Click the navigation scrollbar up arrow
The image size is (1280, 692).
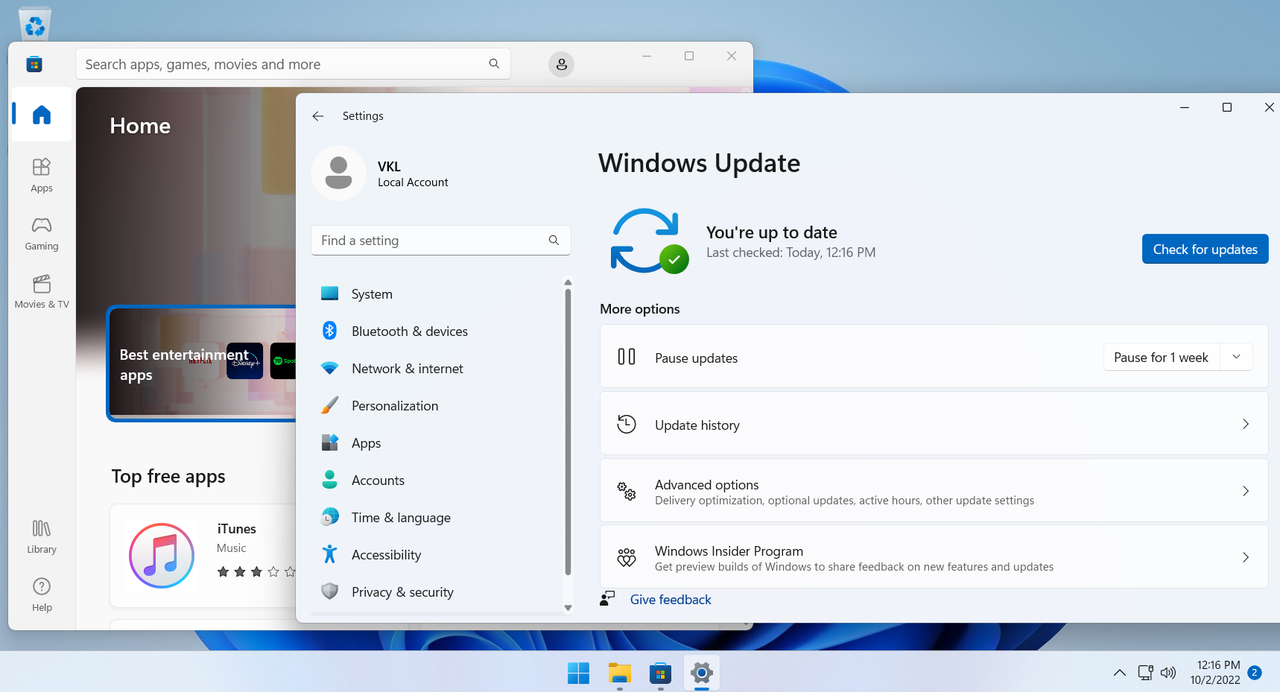pyautogui.click(x=568, y=282)
